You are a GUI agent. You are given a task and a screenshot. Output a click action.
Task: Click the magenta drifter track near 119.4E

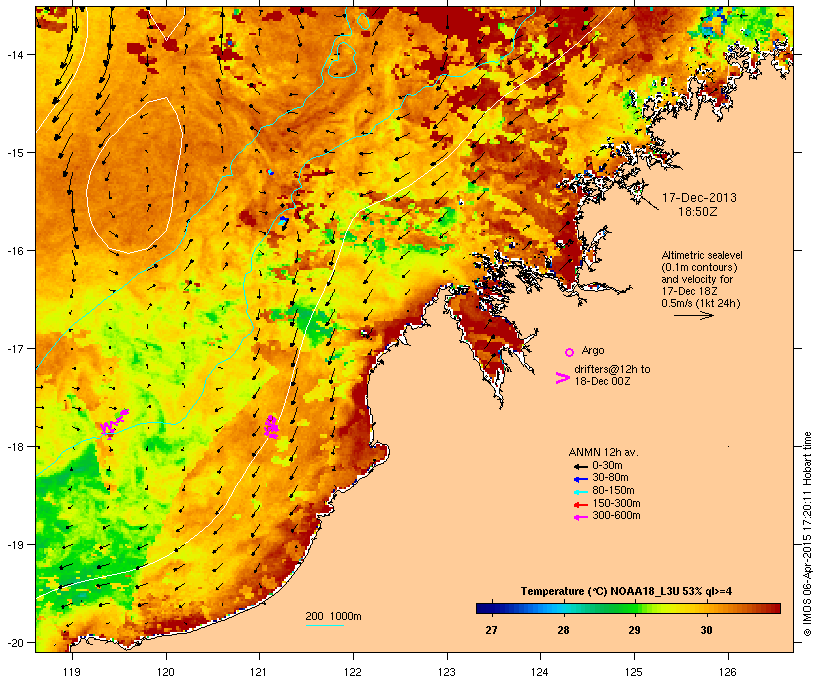114,424
